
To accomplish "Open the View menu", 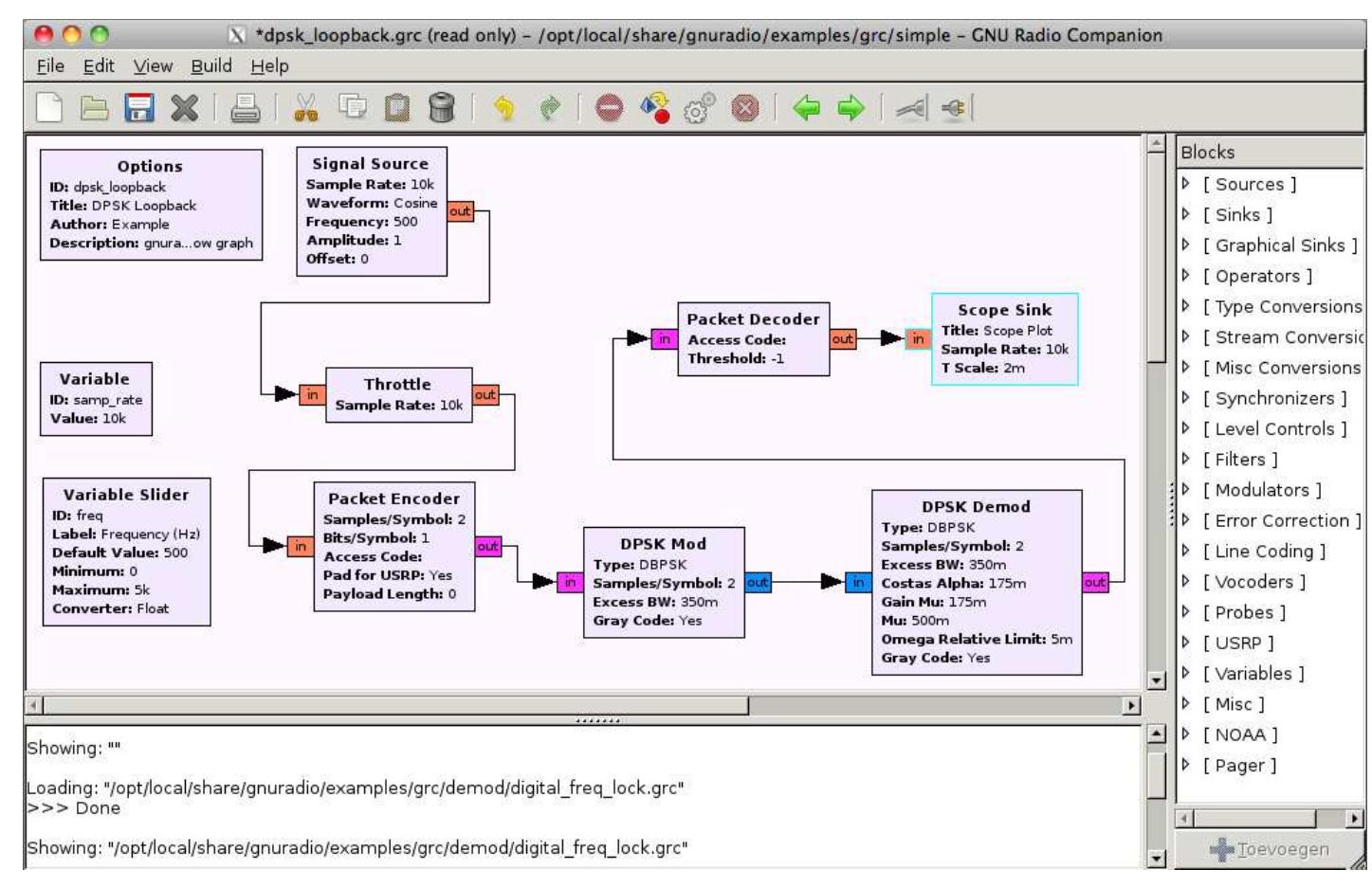I will tap(153, 65).
